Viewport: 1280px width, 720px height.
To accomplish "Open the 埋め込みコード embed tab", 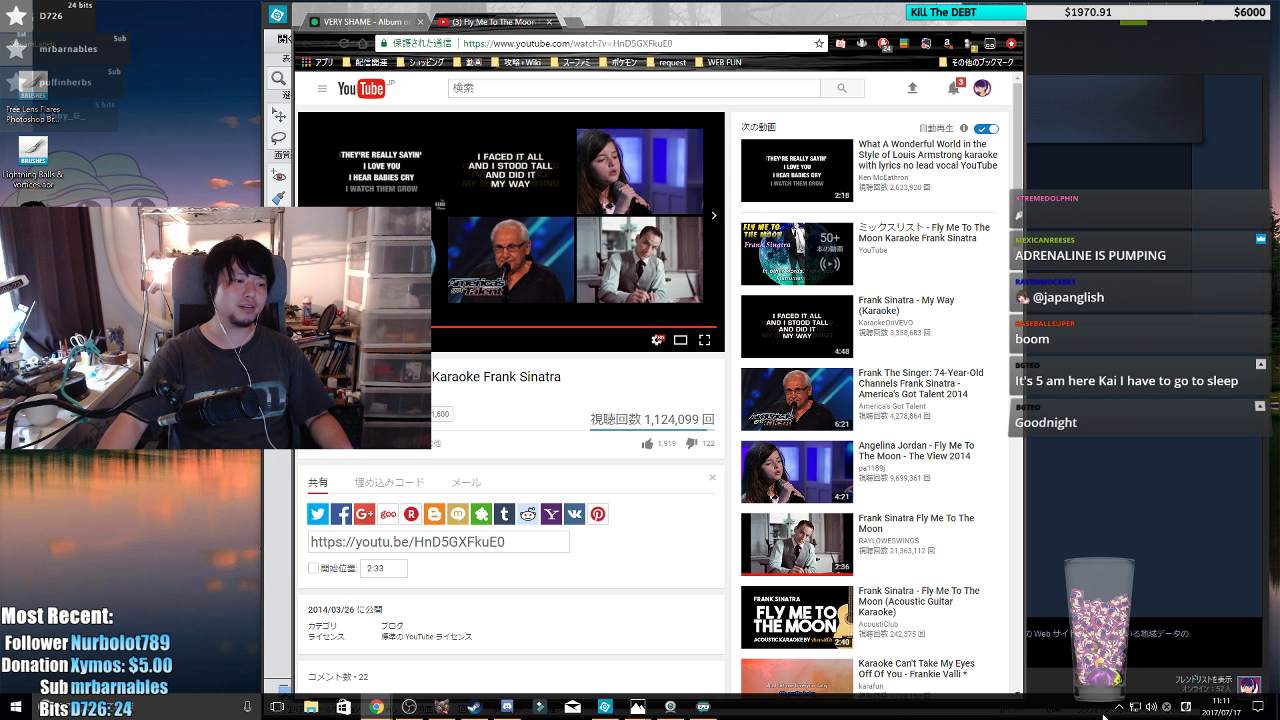I will (x=390, y=483).
